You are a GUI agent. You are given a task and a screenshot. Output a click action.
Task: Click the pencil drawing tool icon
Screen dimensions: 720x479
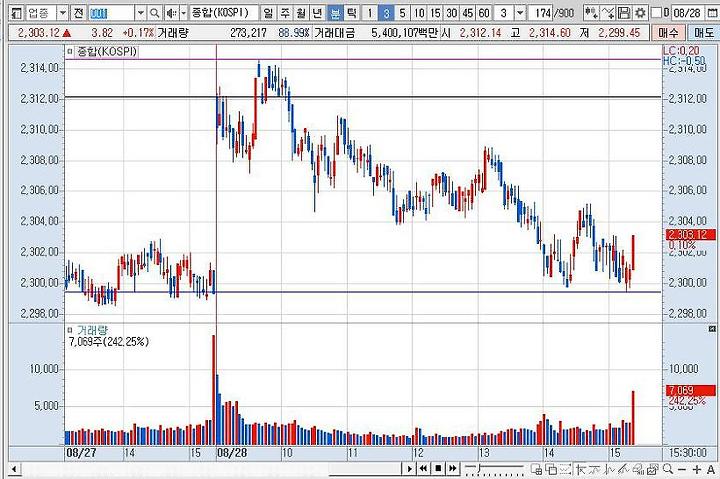[624, 469]
